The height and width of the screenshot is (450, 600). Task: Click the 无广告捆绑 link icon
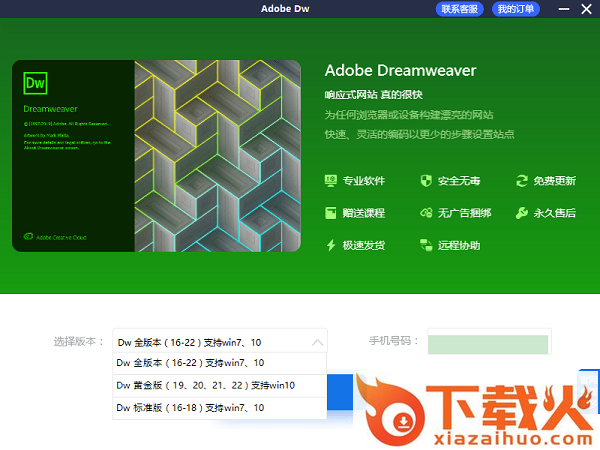tap(425, 213)
